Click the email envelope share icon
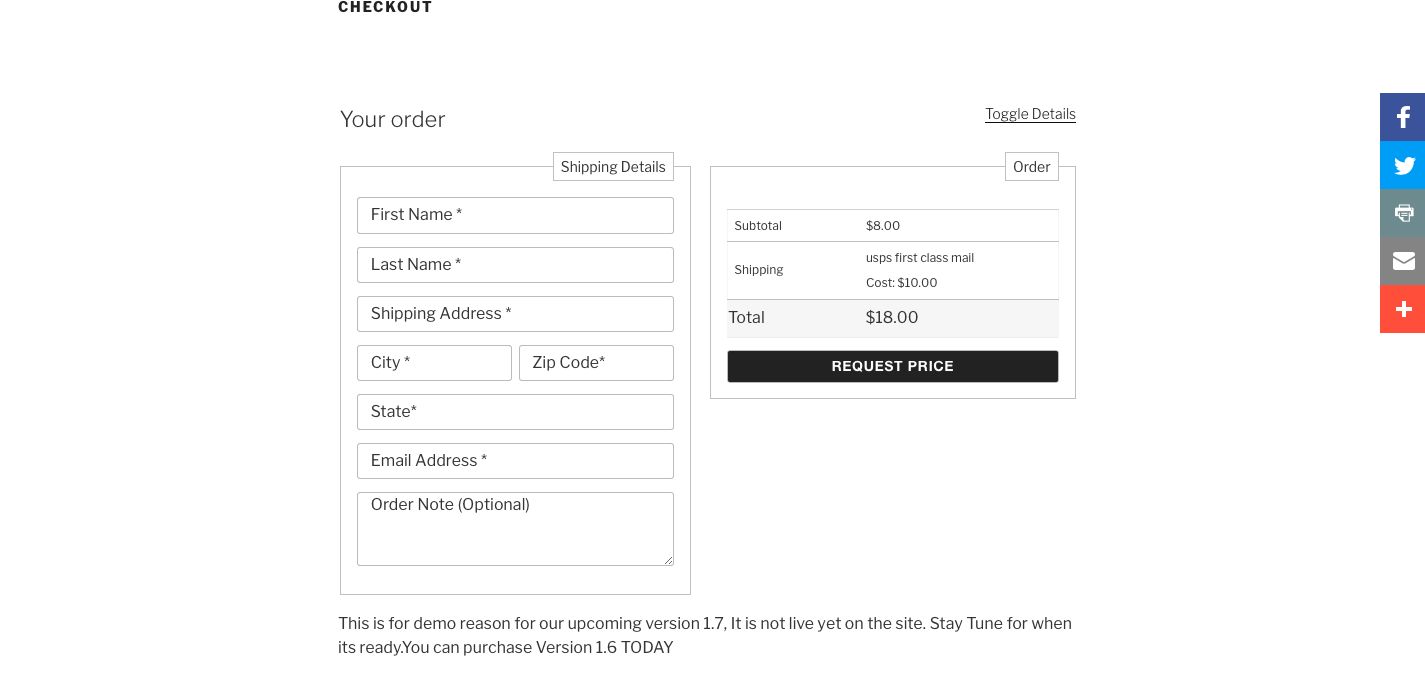The image size is (1425, 700). pyautogui.click(x=1403, y=261)
